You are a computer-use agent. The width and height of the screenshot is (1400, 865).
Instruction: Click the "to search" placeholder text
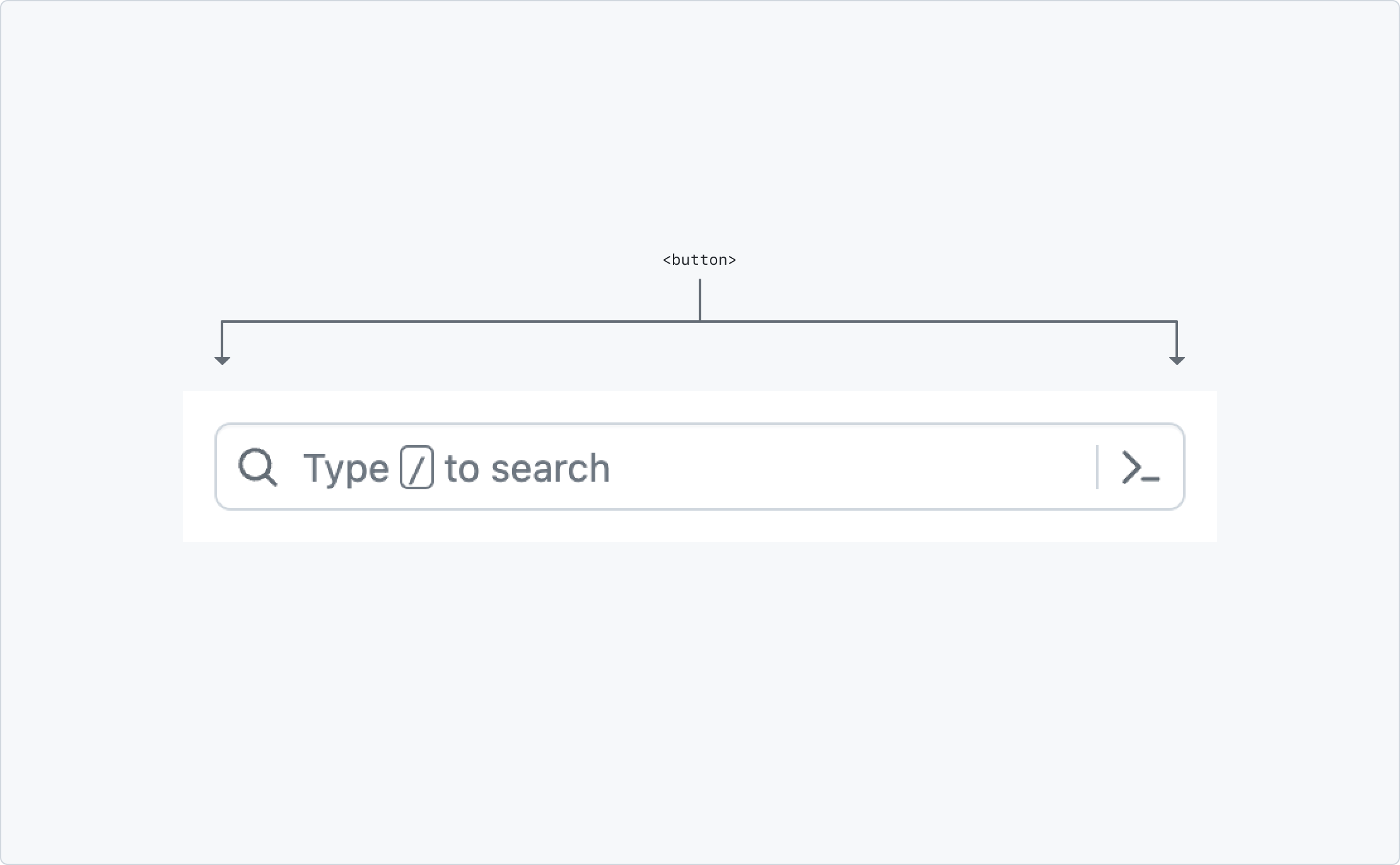pyautogui.click(x=527, y=468)
